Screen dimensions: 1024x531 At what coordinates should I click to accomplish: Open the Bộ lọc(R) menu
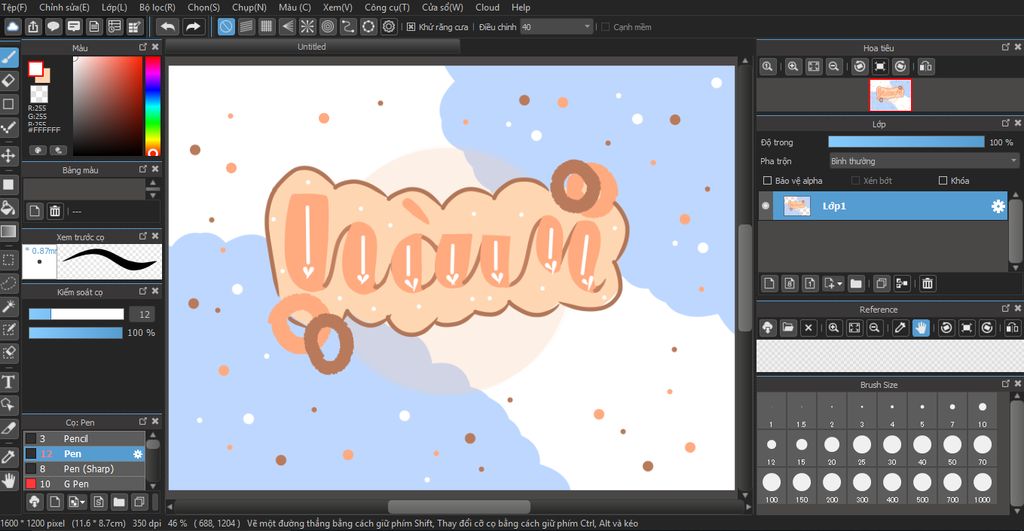[x=157, y=7]
